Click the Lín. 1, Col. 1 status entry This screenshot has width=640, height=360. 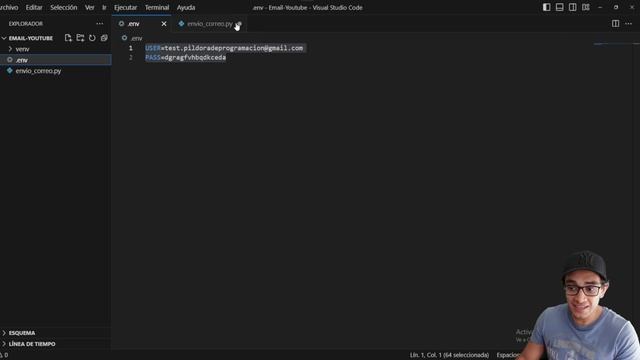coord(449,355)
